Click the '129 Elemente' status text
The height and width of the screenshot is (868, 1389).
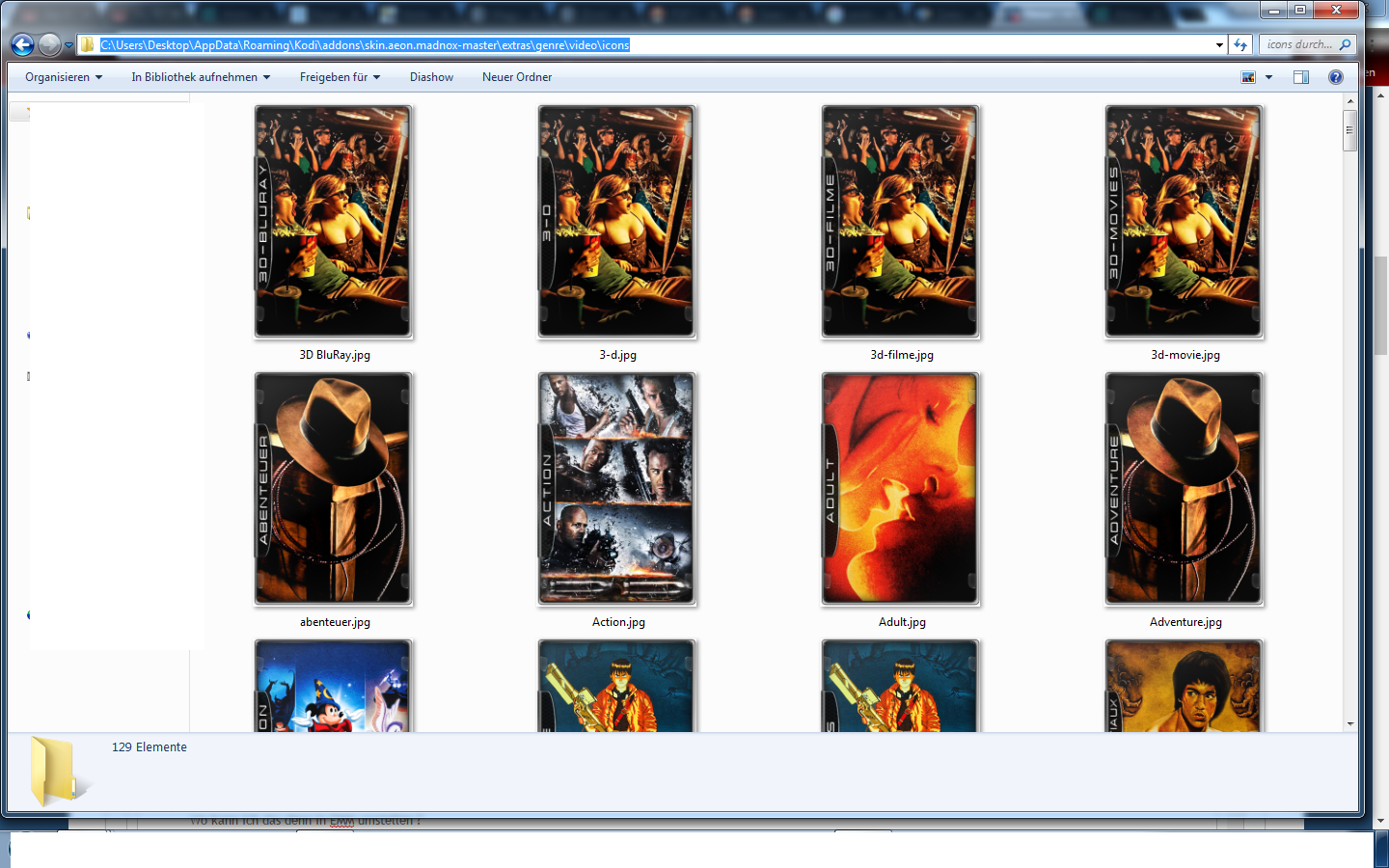pos(150,747)
